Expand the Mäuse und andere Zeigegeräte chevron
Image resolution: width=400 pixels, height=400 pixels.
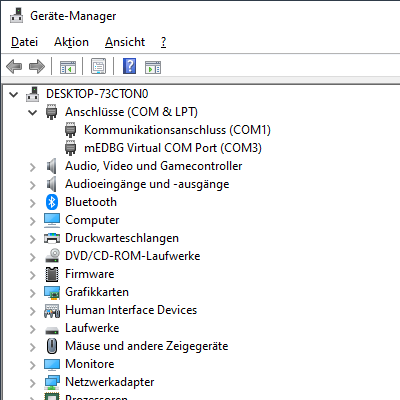click(x=33, y=347)
